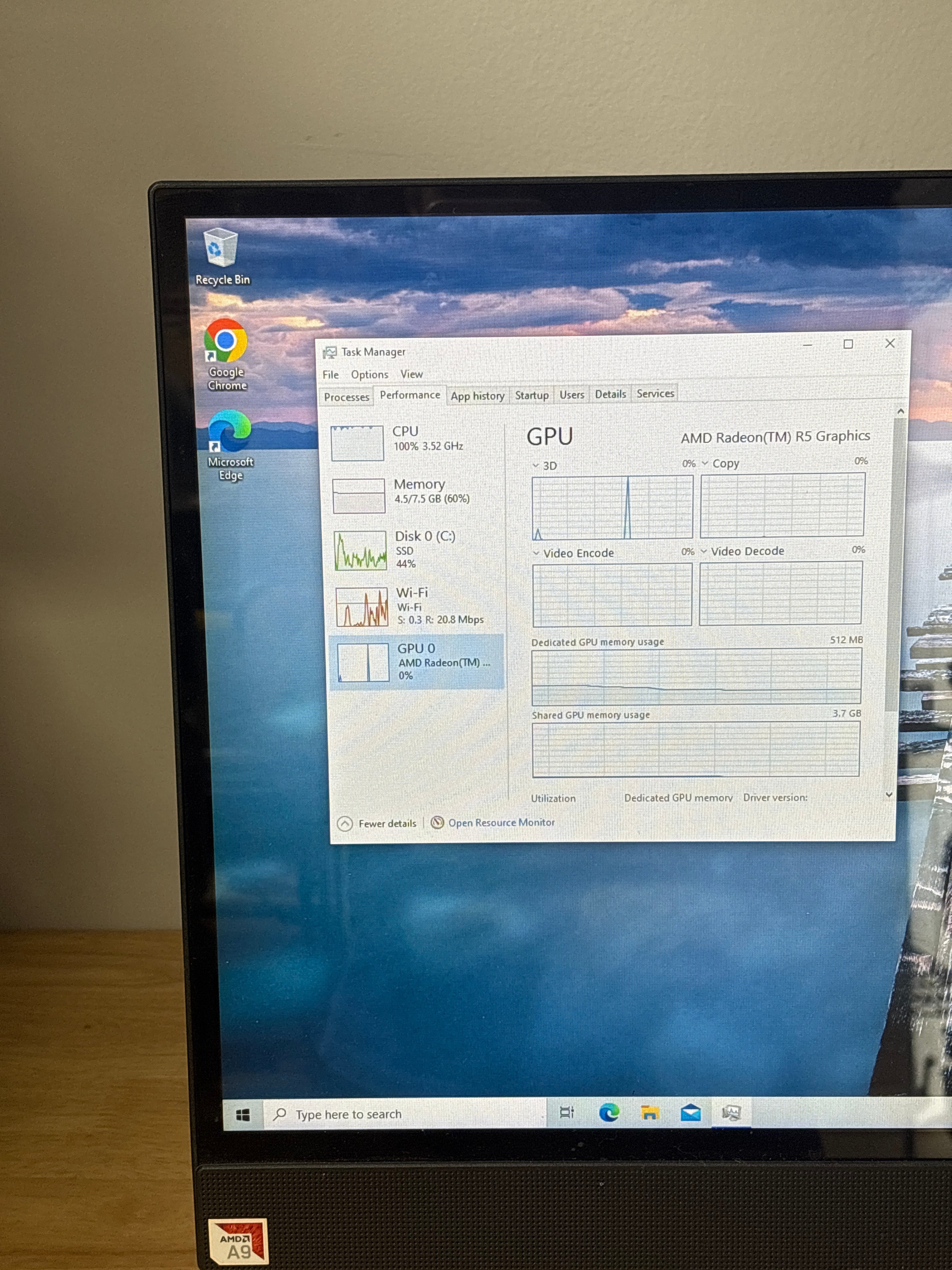Switch to the Processes tab
952x1270 pixels.
coord(347,397)
